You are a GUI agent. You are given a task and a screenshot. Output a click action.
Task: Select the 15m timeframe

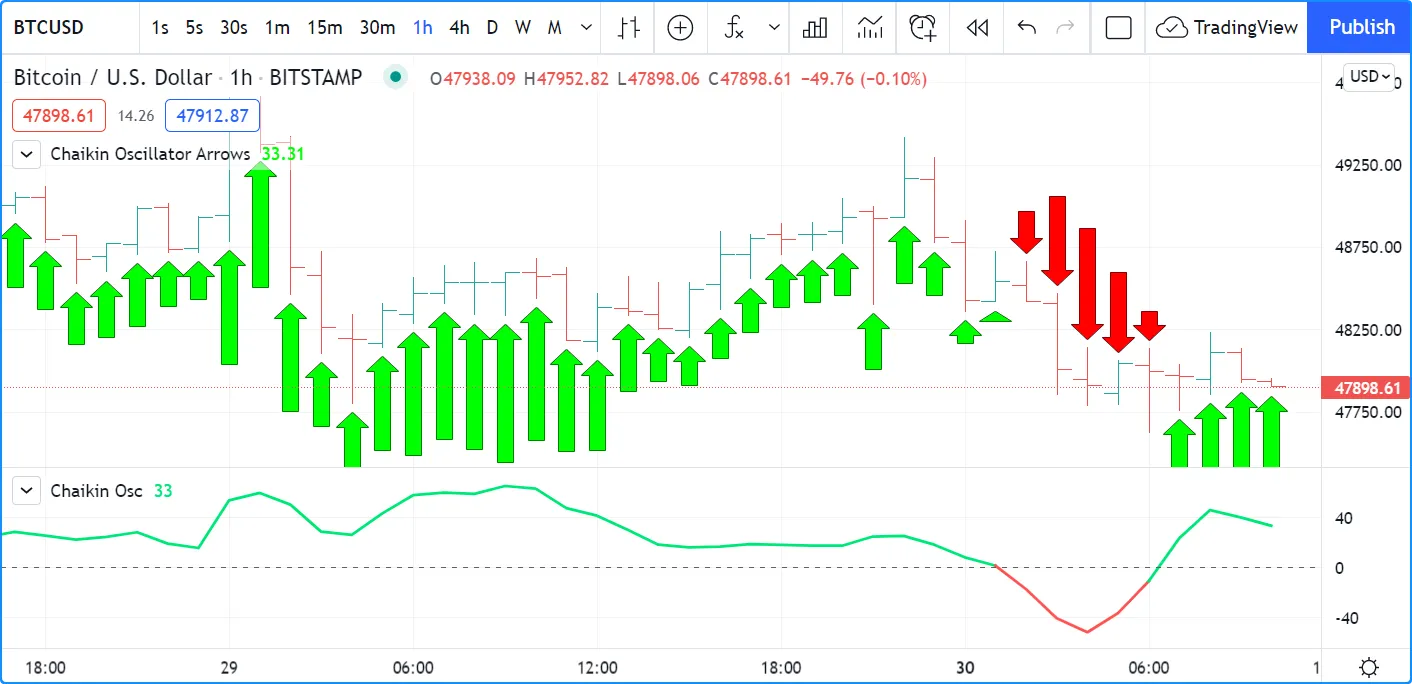324,28
